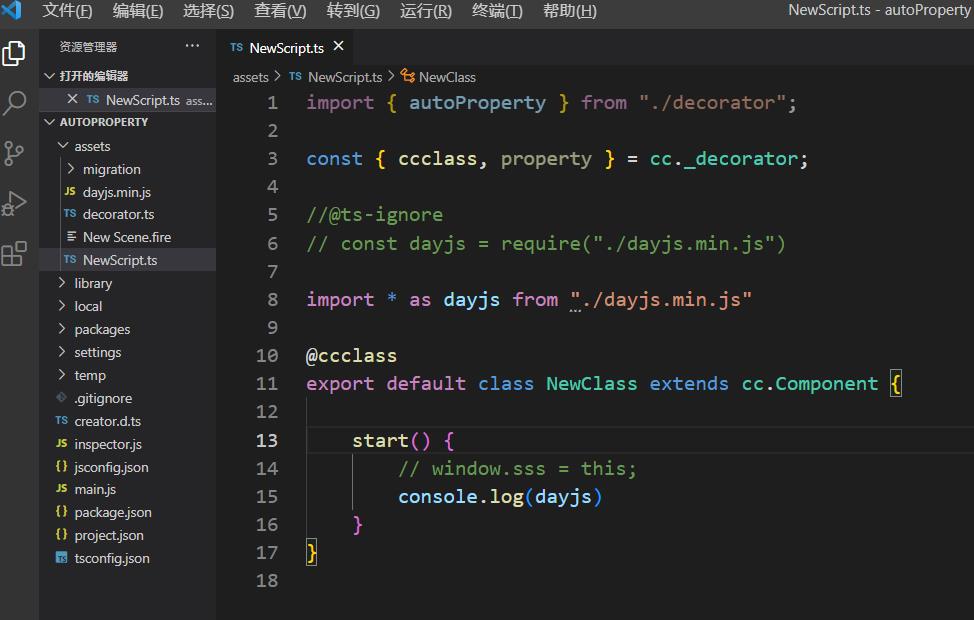Expand the library folder
Screen dimensions: 974x620
(x=61, y=283)
